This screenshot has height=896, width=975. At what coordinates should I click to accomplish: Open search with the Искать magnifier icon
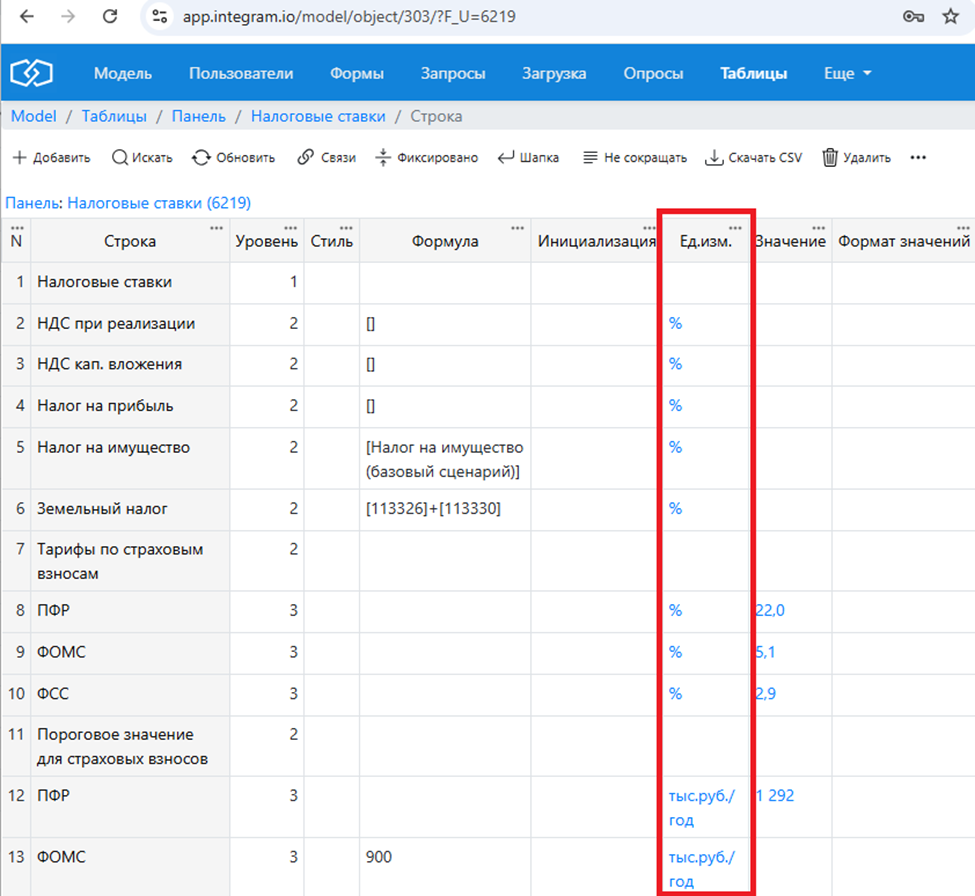(119, 158)
